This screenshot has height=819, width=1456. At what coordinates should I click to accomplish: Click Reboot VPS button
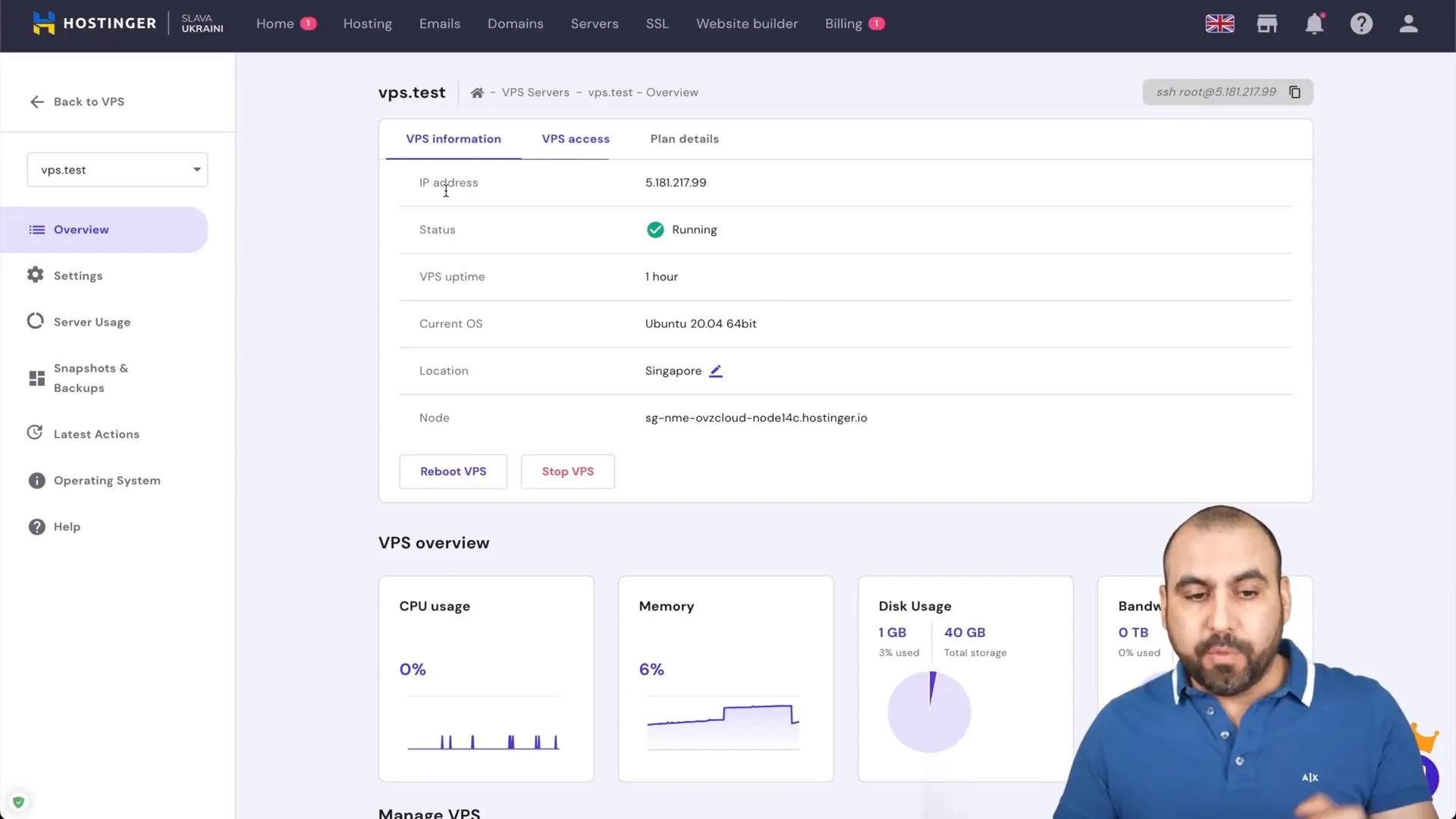tap(453, 471)
